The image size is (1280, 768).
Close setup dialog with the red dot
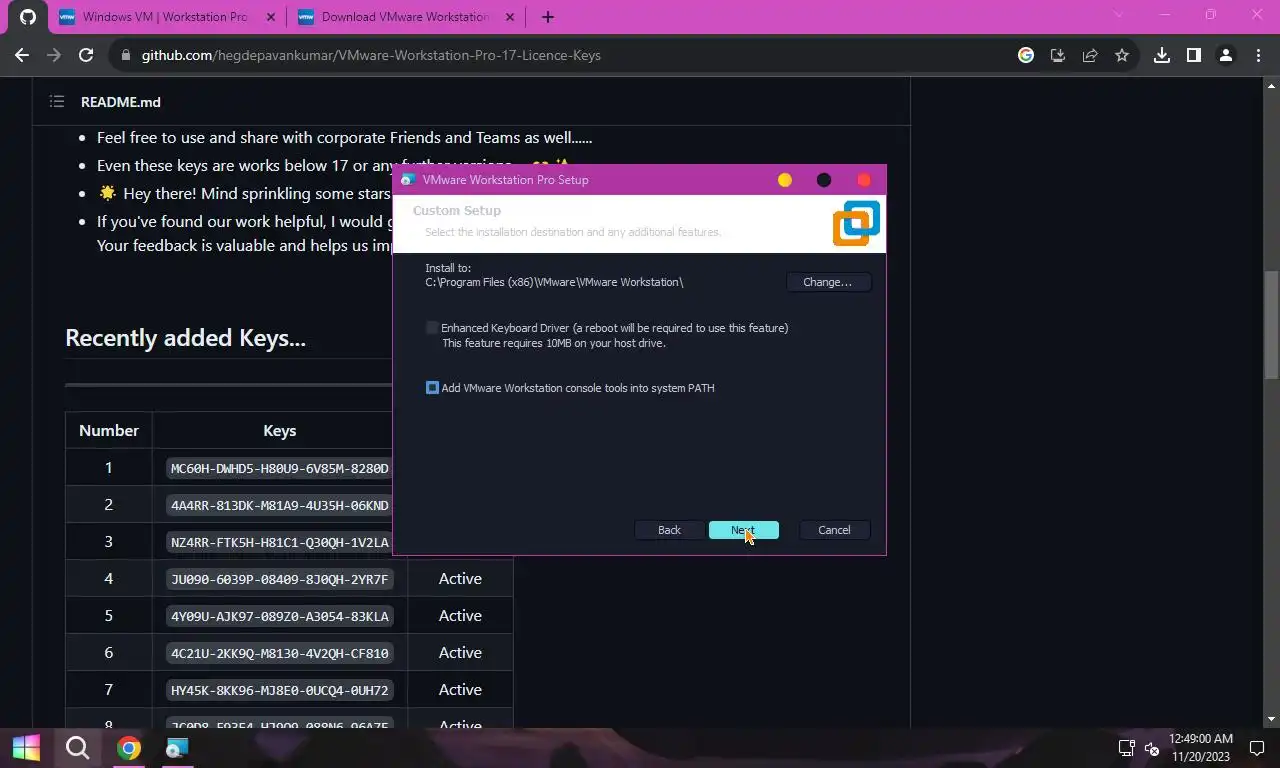pyautogui.click(x=864, y=180)
